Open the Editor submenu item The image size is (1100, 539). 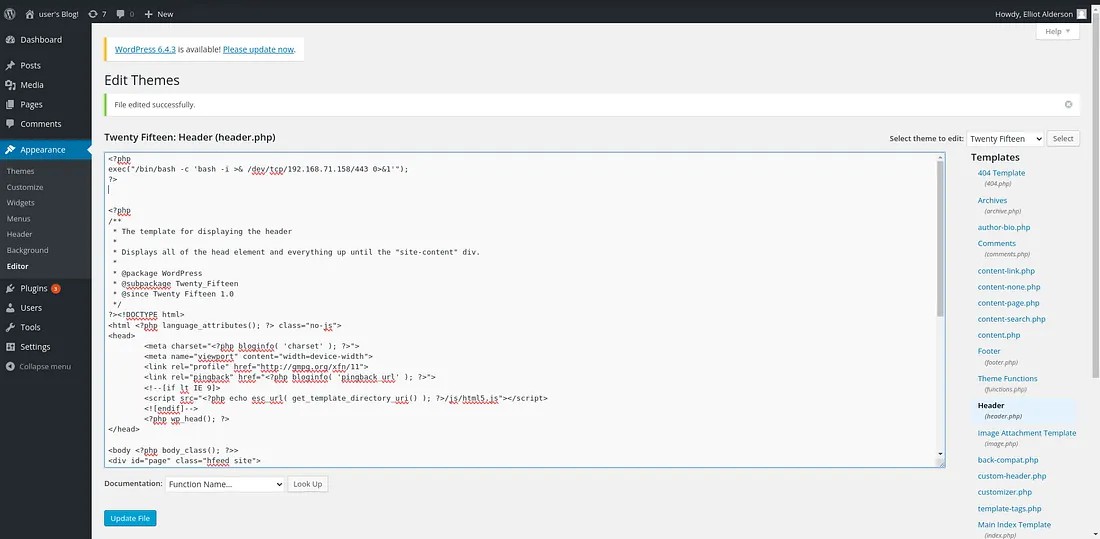[x=18, y=266]
